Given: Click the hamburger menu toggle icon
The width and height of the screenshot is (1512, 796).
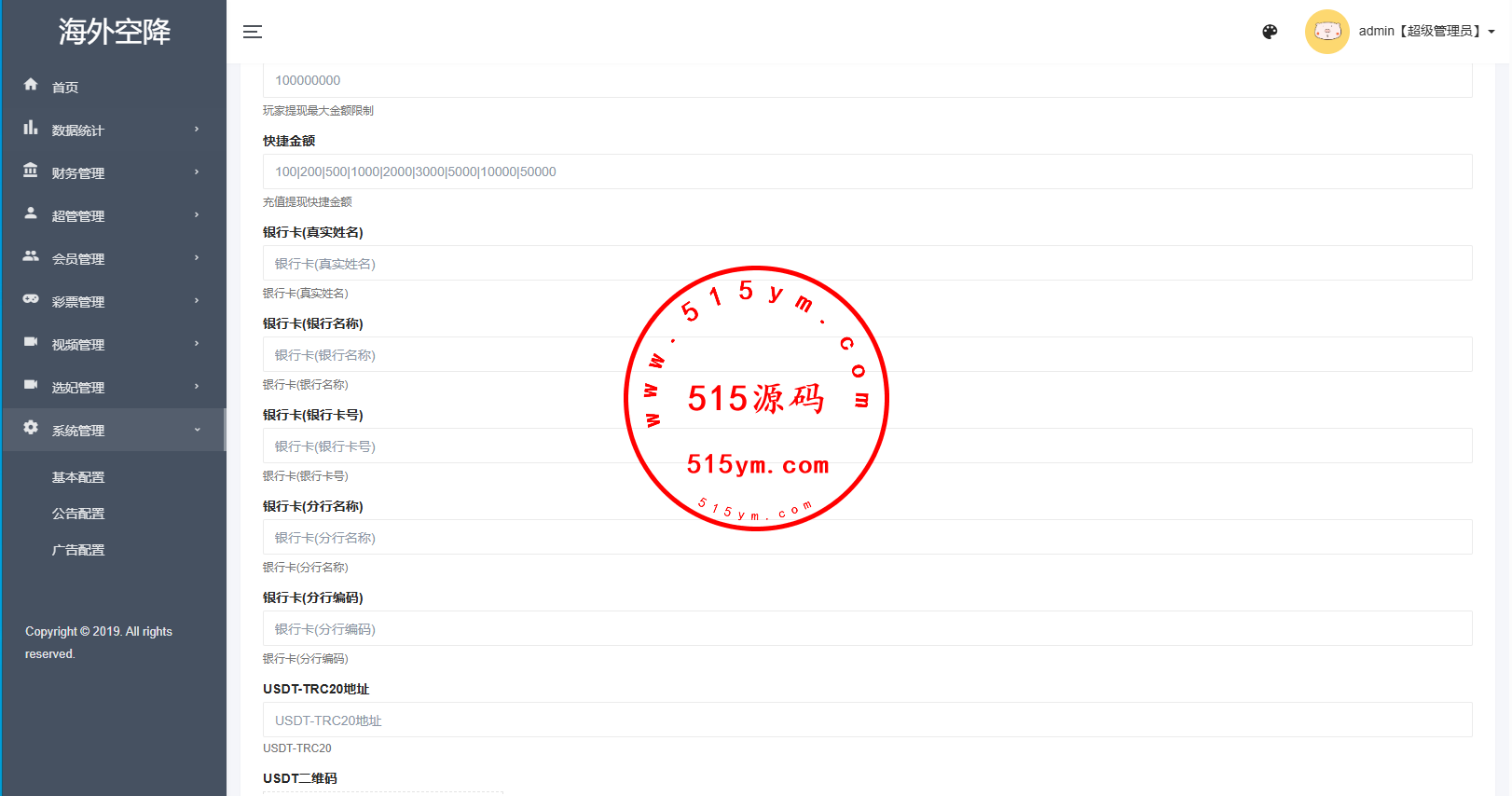Looking at the screenshot, I should tap(253, 32).
